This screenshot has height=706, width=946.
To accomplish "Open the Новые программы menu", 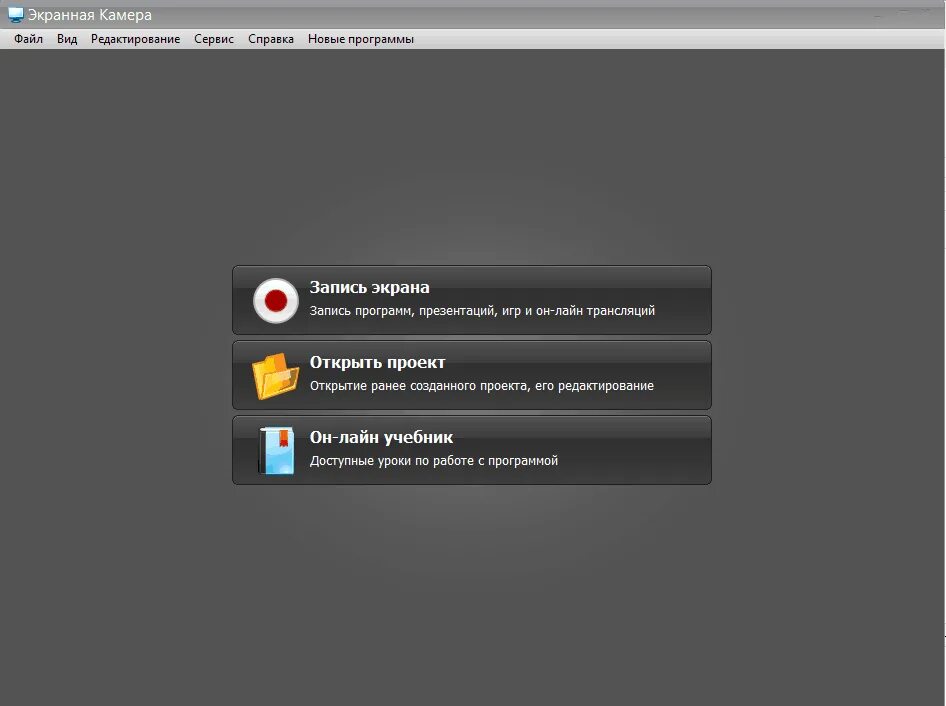I will point(361,39).
